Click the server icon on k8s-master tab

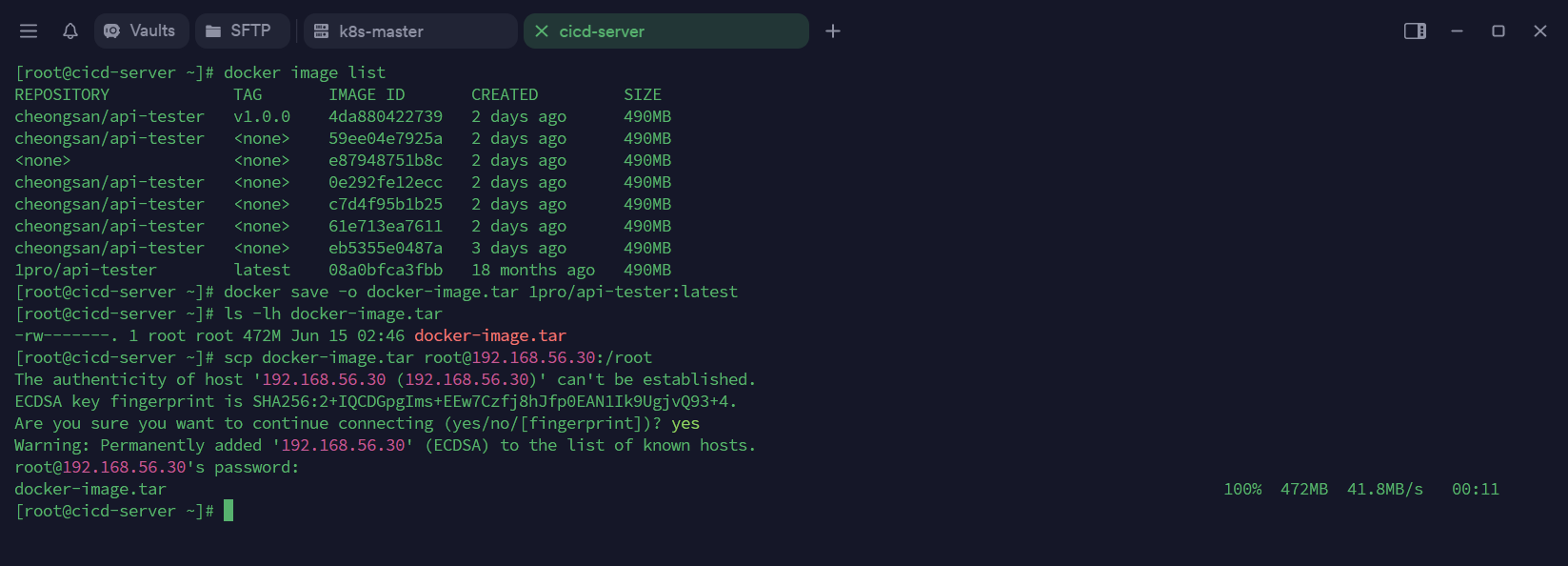tap(322, 31)
